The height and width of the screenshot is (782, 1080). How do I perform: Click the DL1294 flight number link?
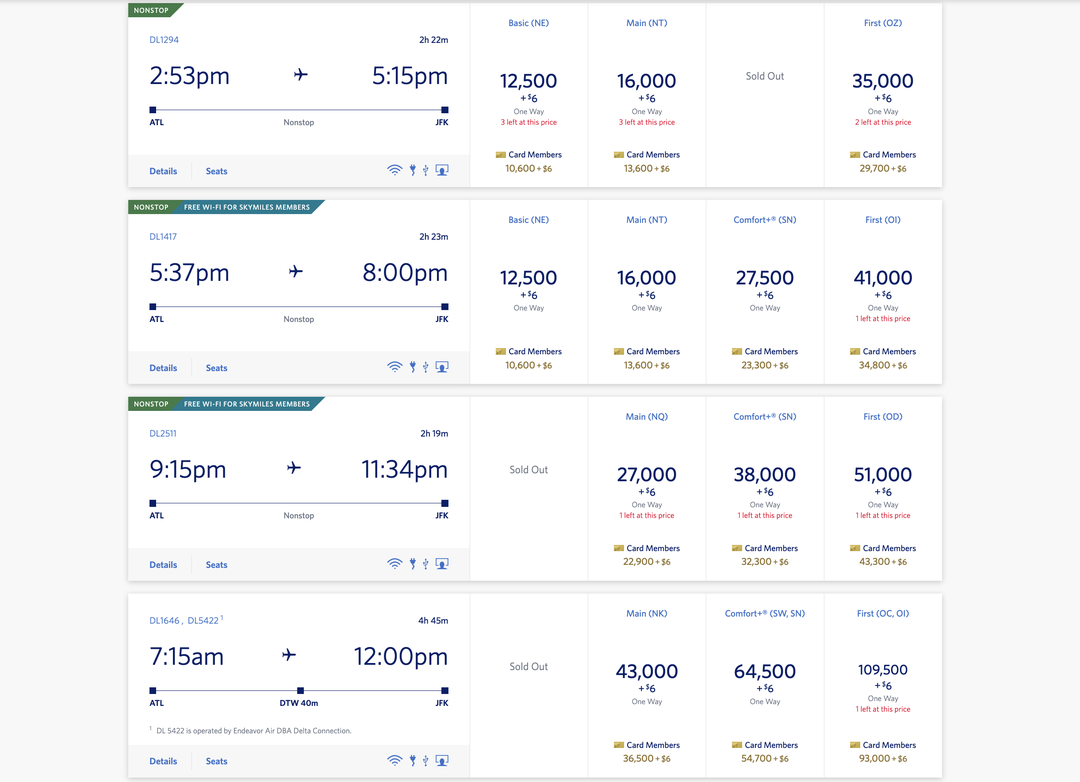pos(163,40)
